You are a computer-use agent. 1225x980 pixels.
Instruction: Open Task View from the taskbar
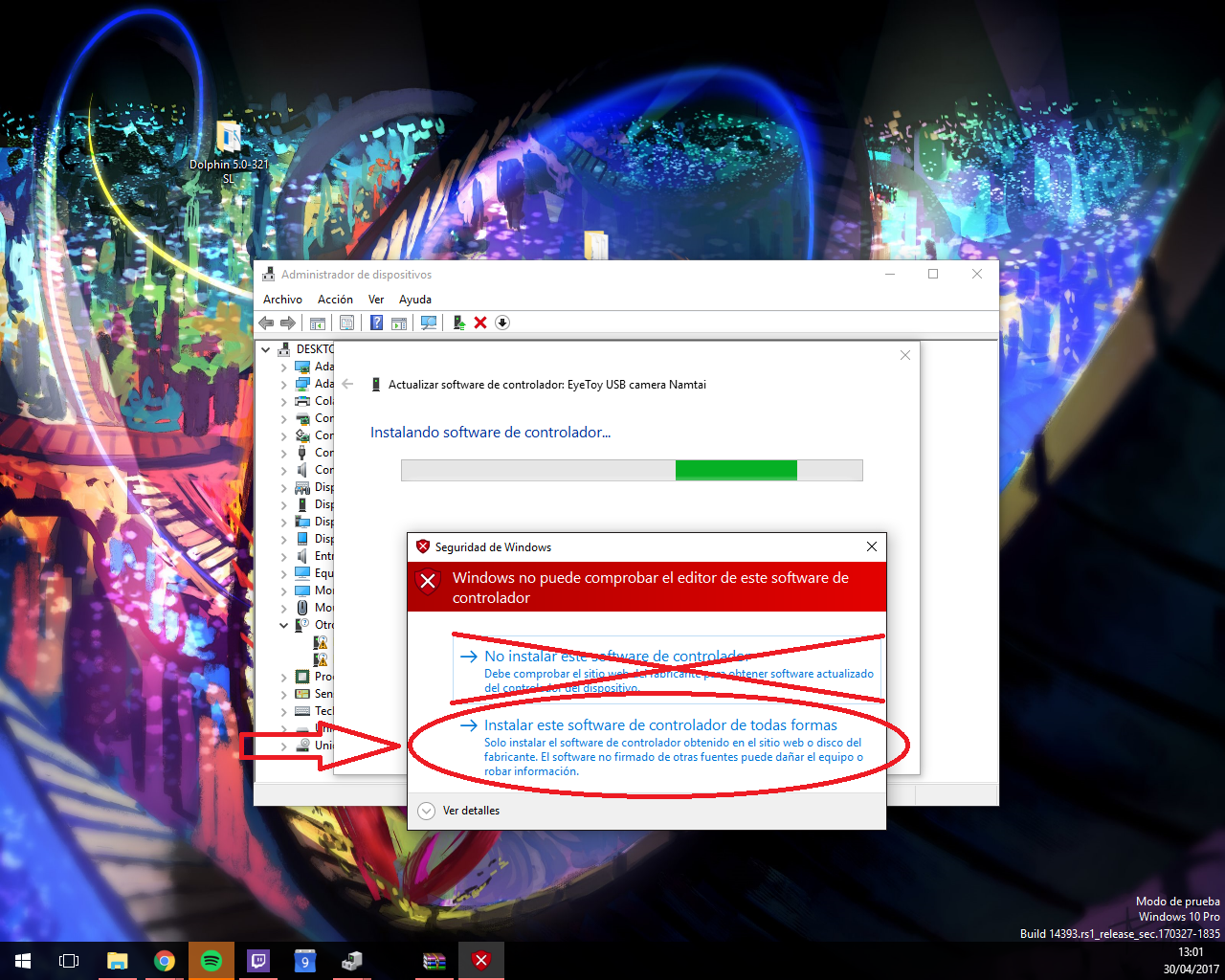pyautogui.click(x=69, y=961)
